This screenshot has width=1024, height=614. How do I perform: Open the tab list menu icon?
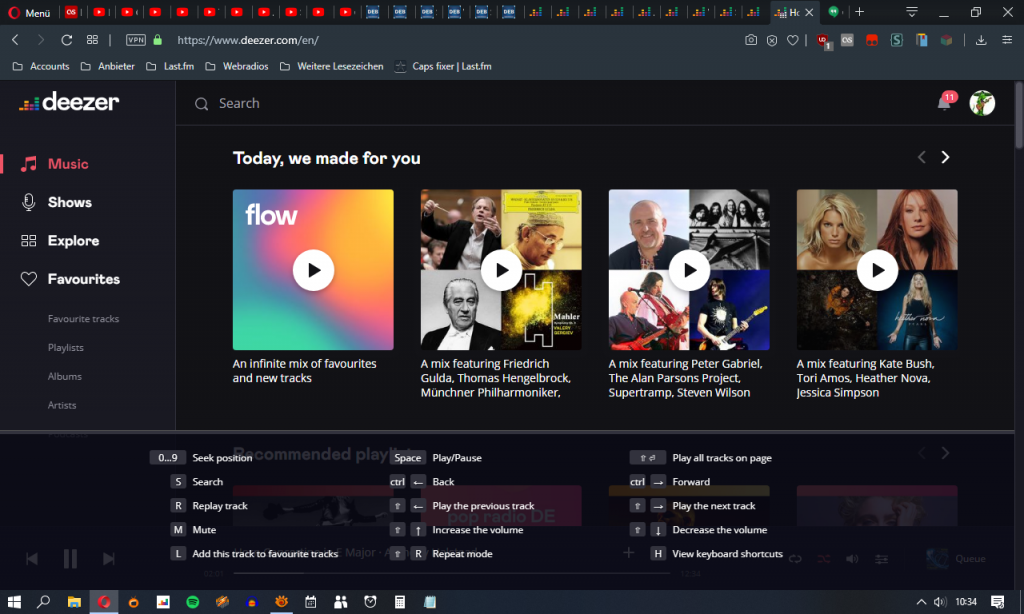(912, 12)
